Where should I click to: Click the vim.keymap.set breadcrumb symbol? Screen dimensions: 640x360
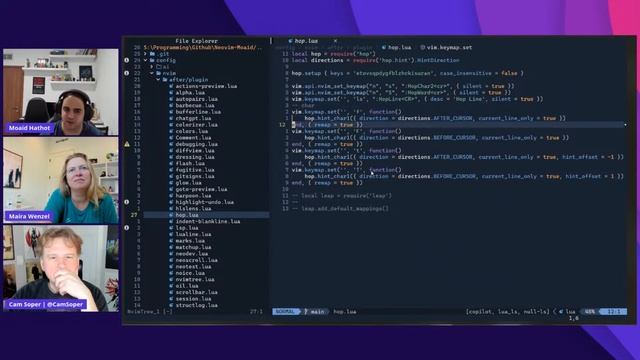[449, 47]
